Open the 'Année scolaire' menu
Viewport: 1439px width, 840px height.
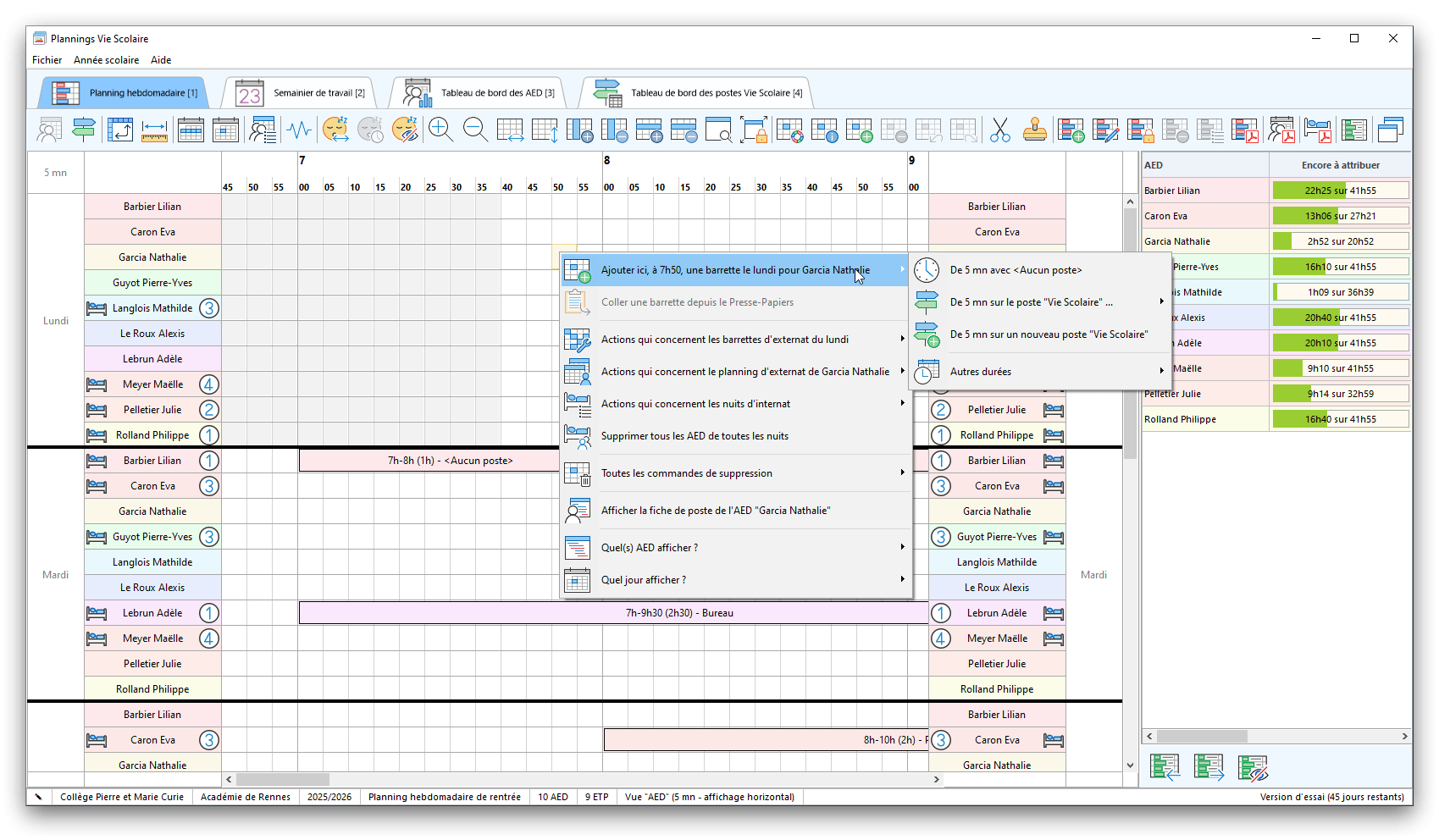(106, 60)
